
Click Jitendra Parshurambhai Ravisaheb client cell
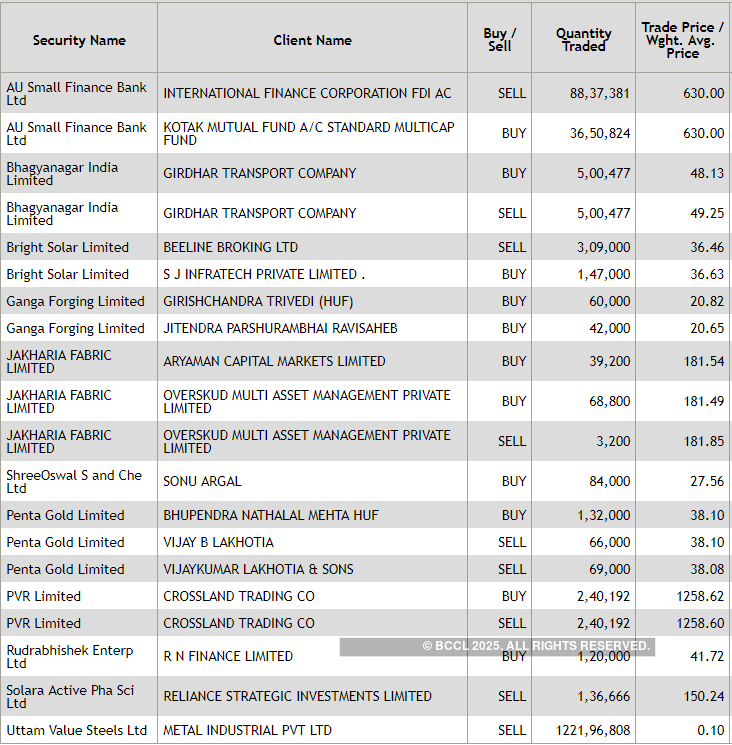[x=280, y=328]
